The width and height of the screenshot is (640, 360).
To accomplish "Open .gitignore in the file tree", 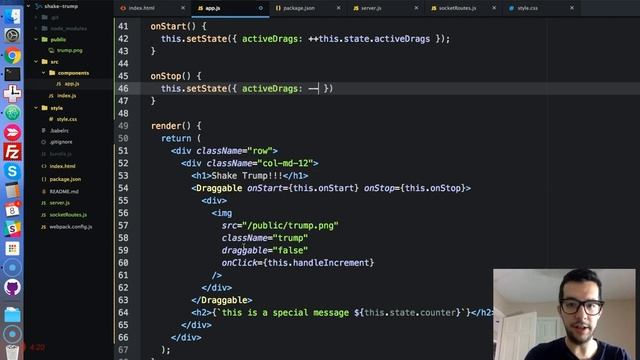I will click(61, 142).
